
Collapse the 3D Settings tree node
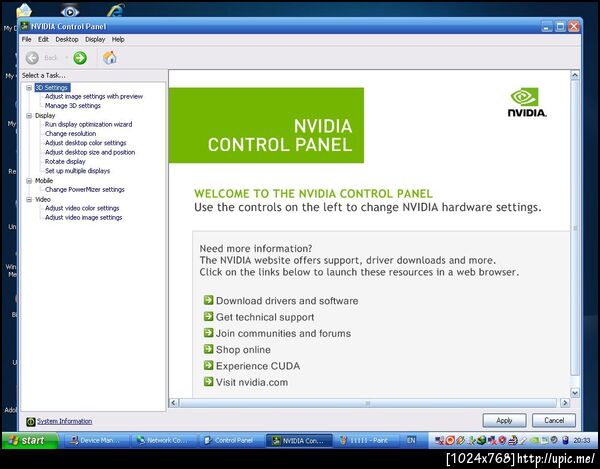pos(29,88)
